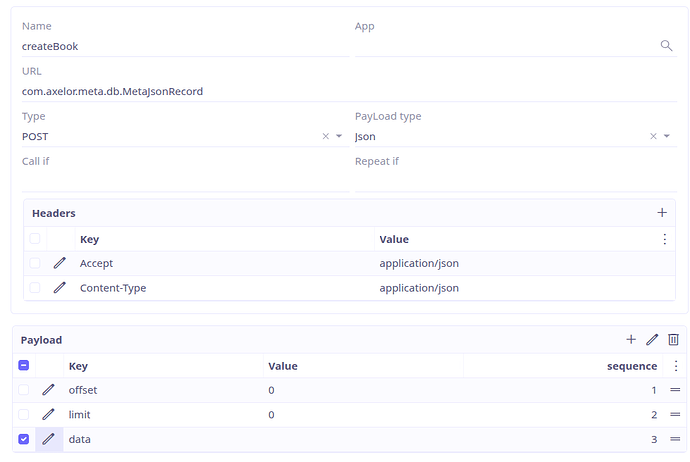Toggle the Payload select-all checkbox
Image resolution: width=690 pixels, height=462 pixels.
24,366
